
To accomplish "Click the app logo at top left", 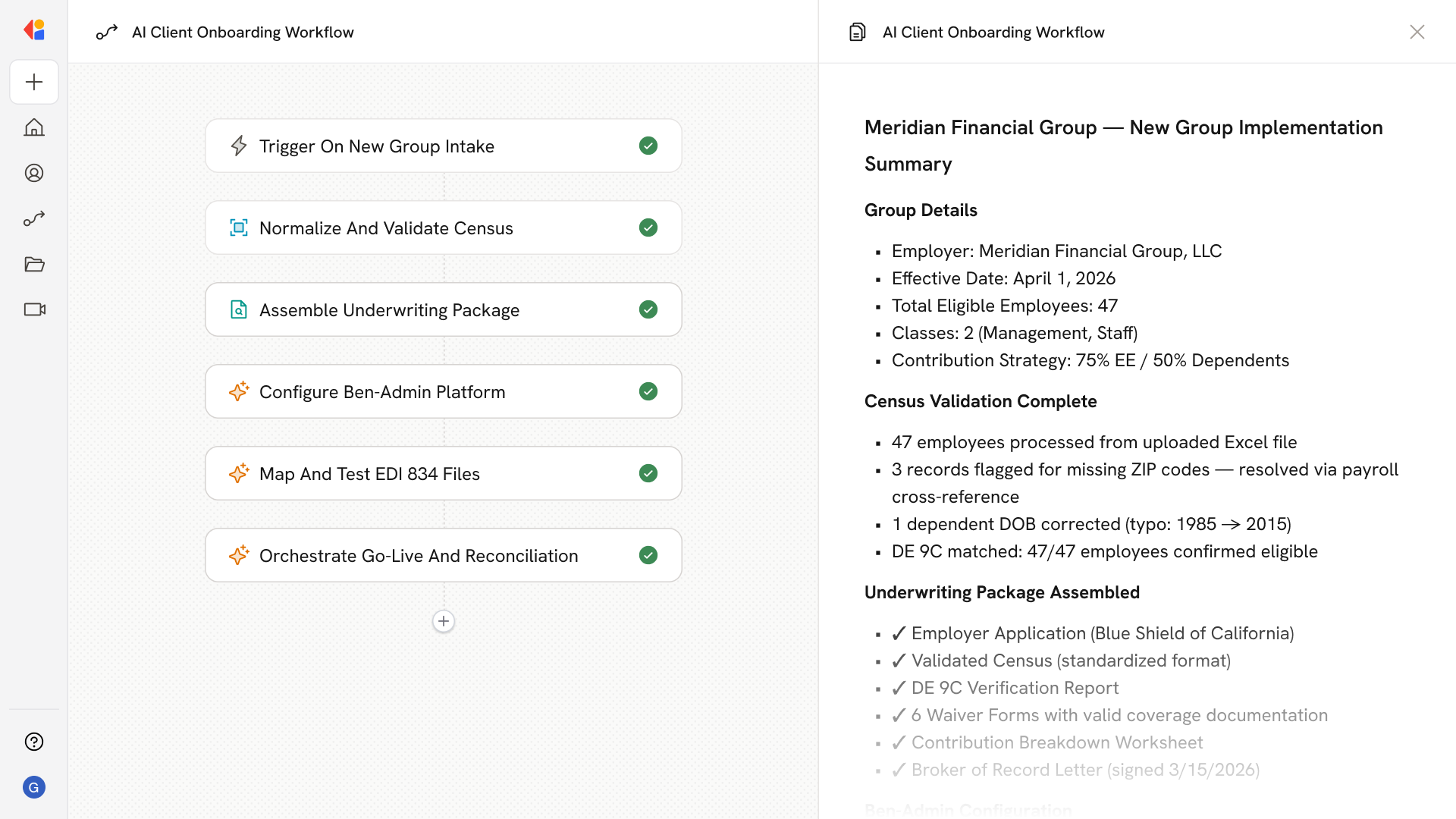I will coord(34,30).
